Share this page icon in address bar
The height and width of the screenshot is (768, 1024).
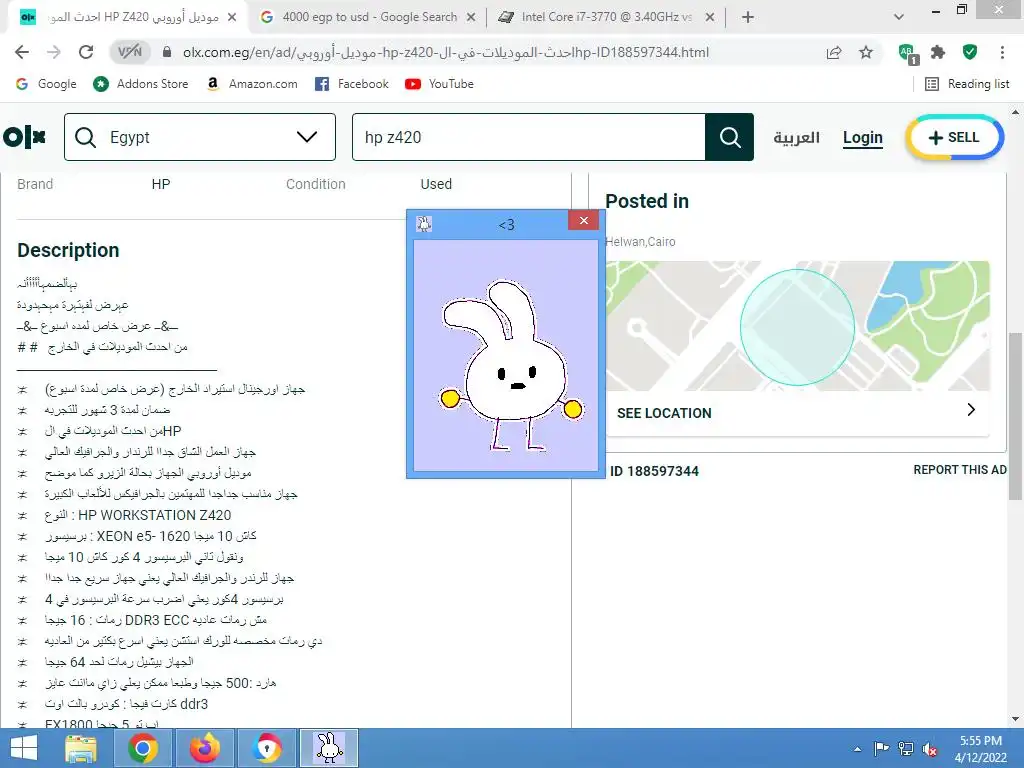click(834, 52)
